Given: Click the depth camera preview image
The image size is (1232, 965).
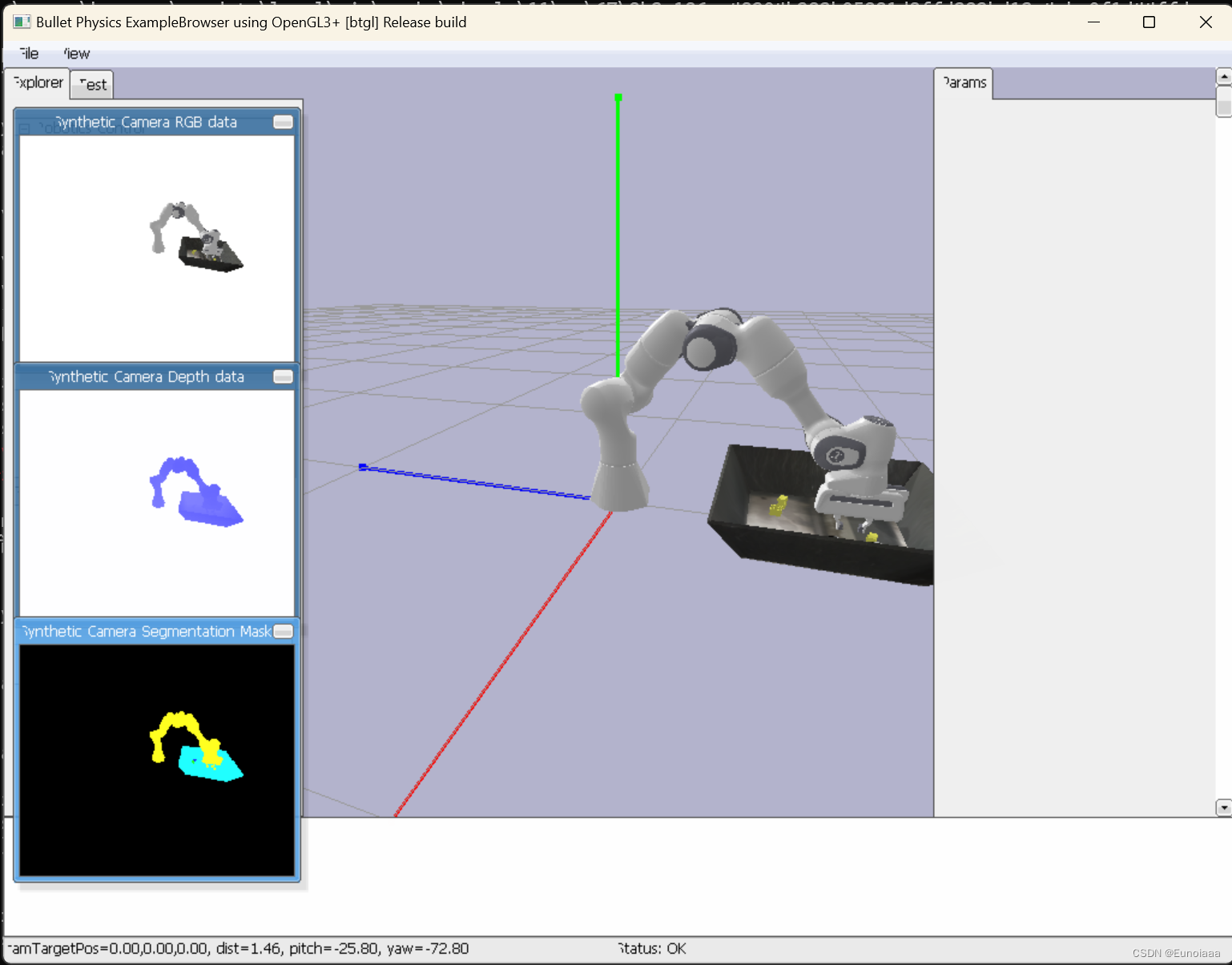Looking at the screenshot, I should point(157,503).
